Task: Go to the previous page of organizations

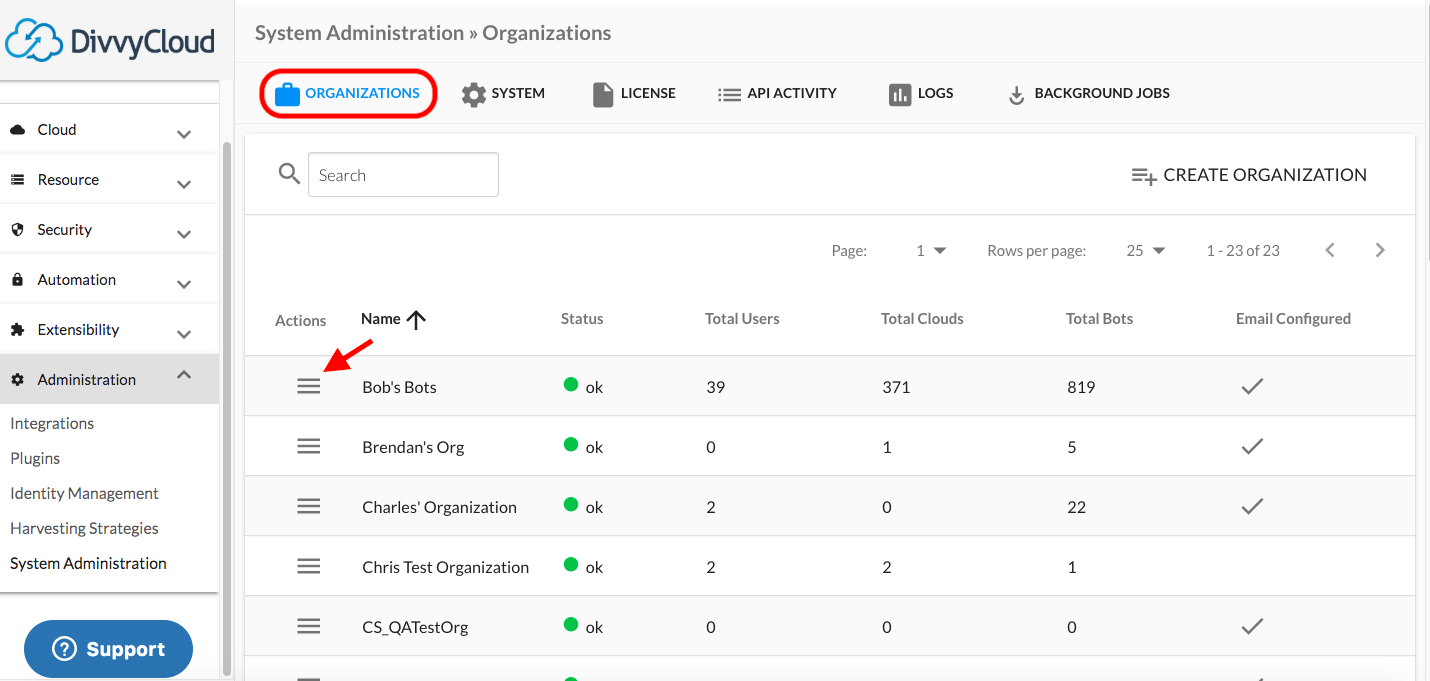Action: (x=1330, y=250)
